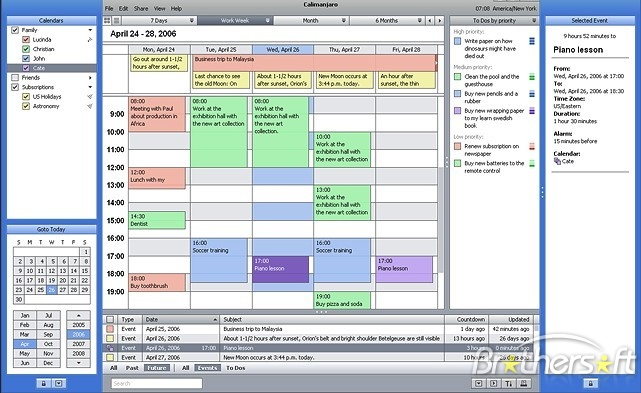Uncheck the Astronomy calendar
This screenshot has width=641, height=393.
(x=26, y=106)
